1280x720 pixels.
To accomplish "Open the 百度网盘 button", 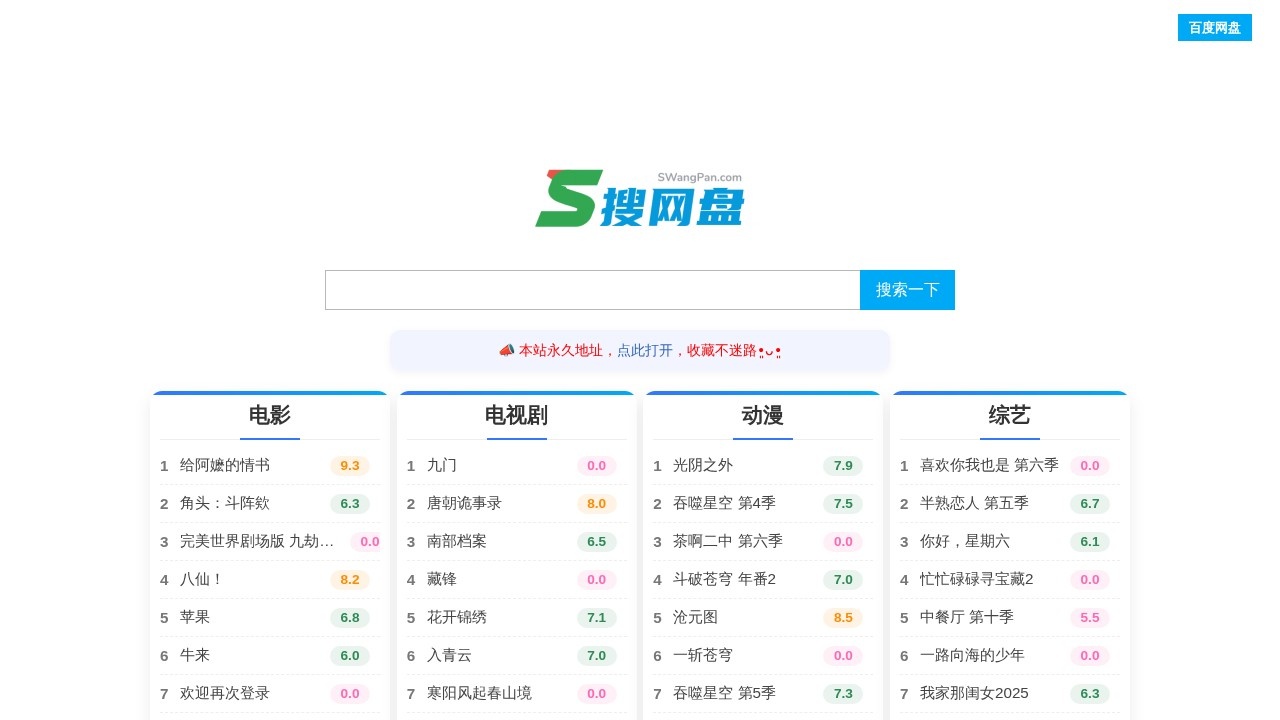I will [1215, 28].
